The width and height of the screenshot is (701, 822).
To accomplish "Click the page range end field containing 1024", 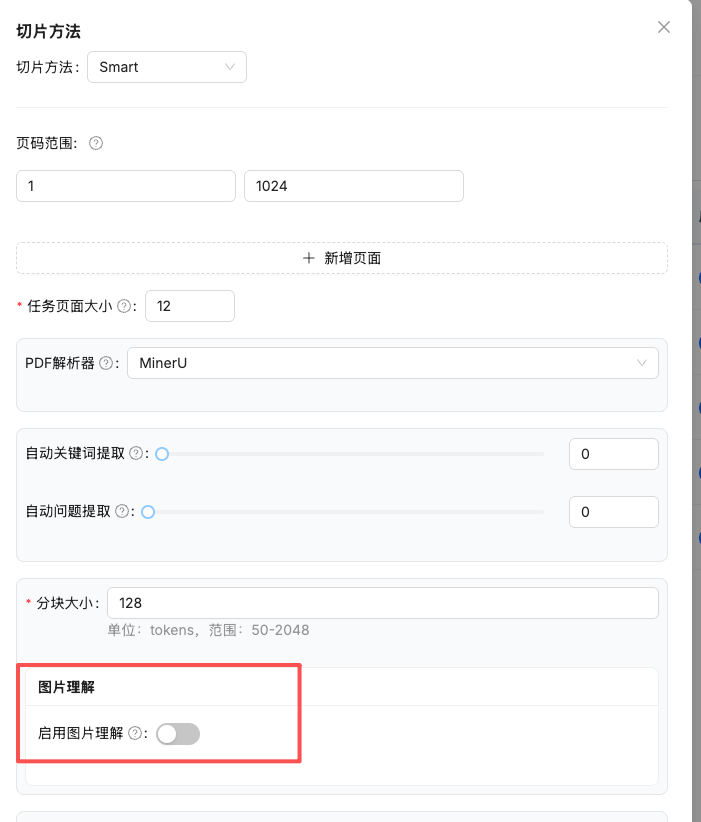I will tap(353, 186).
